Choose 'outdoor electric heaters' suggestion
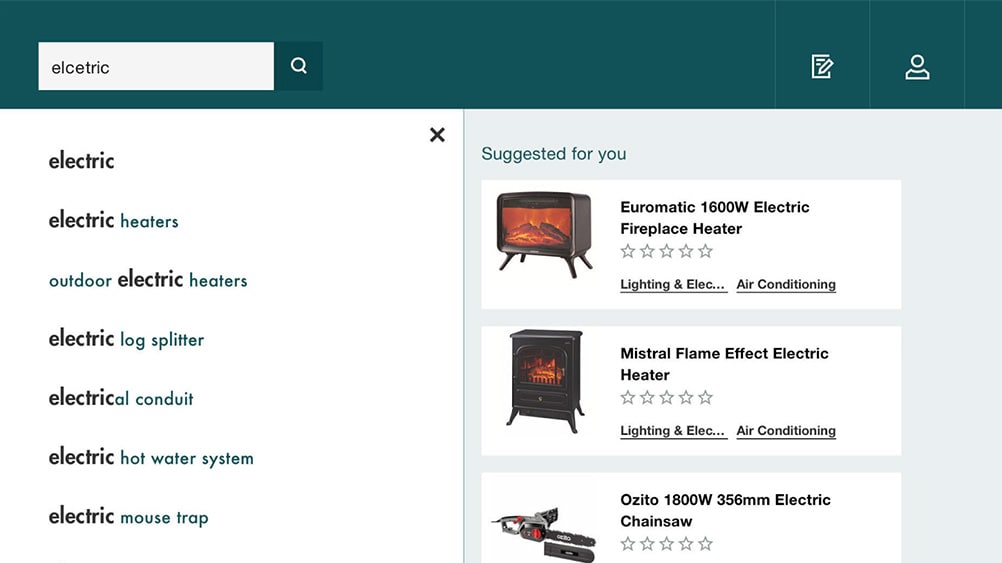 pyautogui.click(x=148, y=280)
